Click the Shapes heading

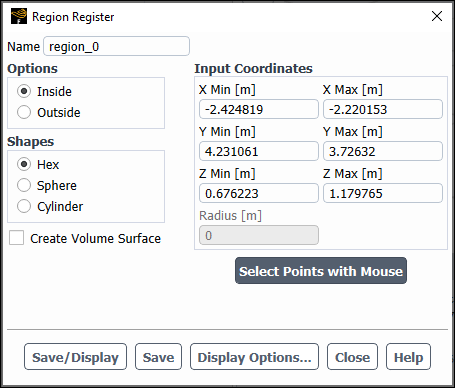(x=30, y=141)
